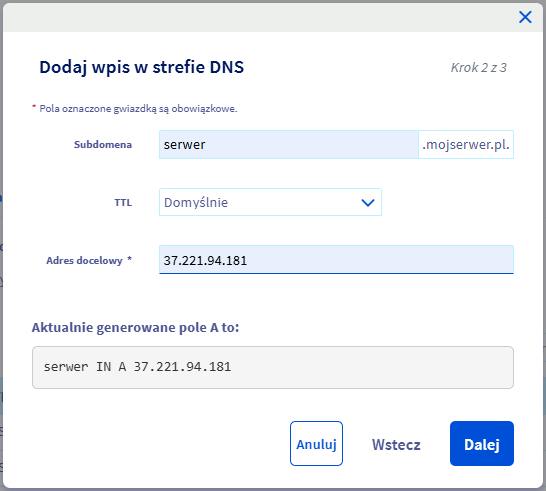546x491 pixels.
Task: Proceed with the Dalej button
Action: coord(482,443)
